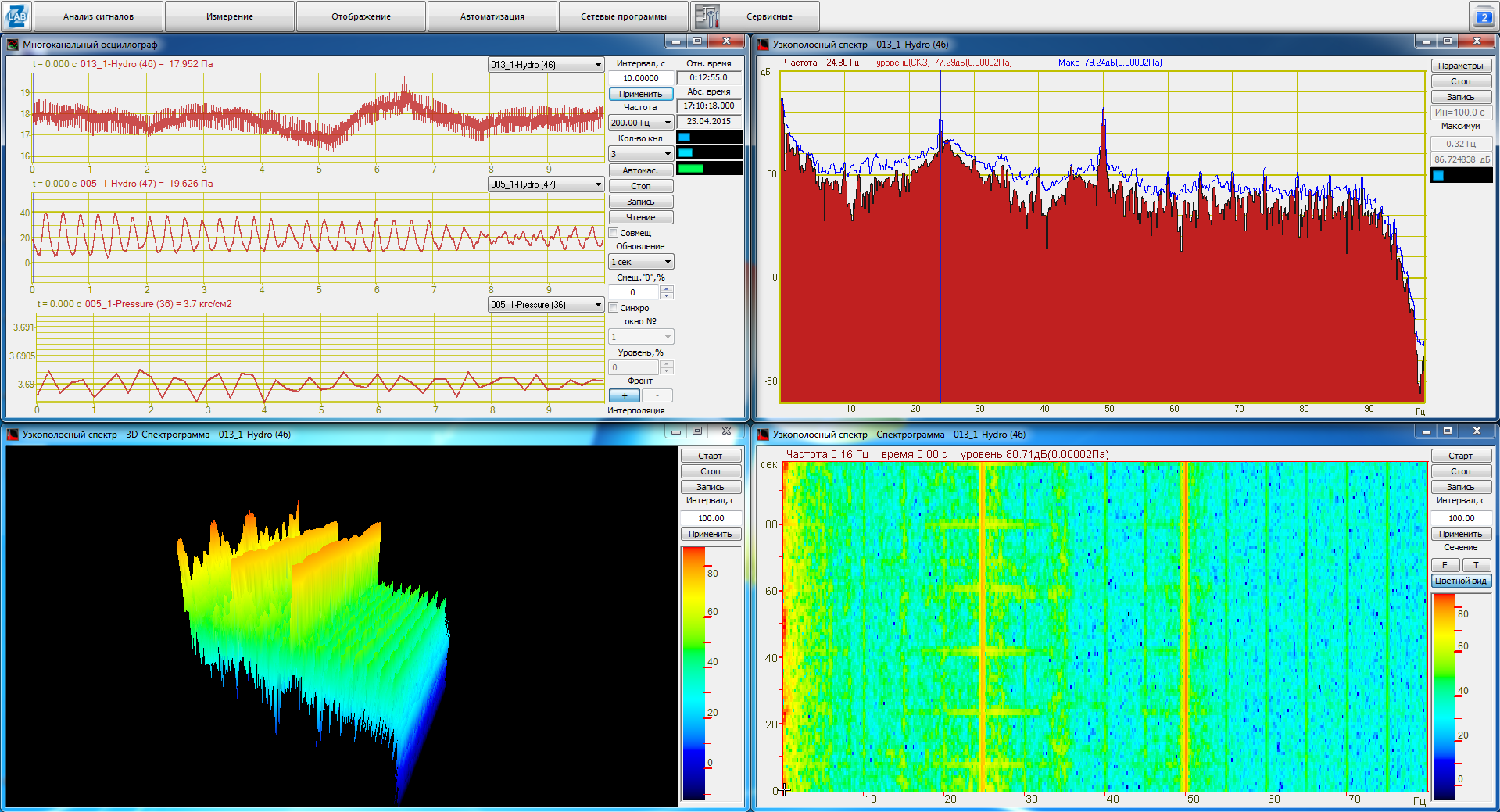Click the 3D-Спектрограмма color scale bar

pos(693,673)
